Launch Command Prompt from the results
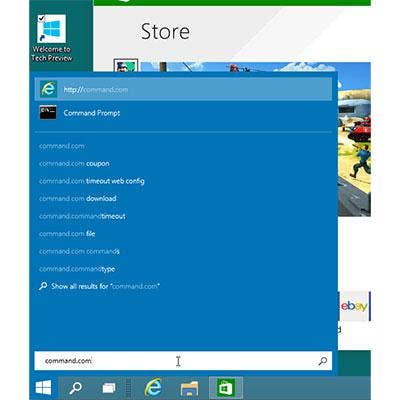Screen dimensions: 400x400 (x=183, y=113)
